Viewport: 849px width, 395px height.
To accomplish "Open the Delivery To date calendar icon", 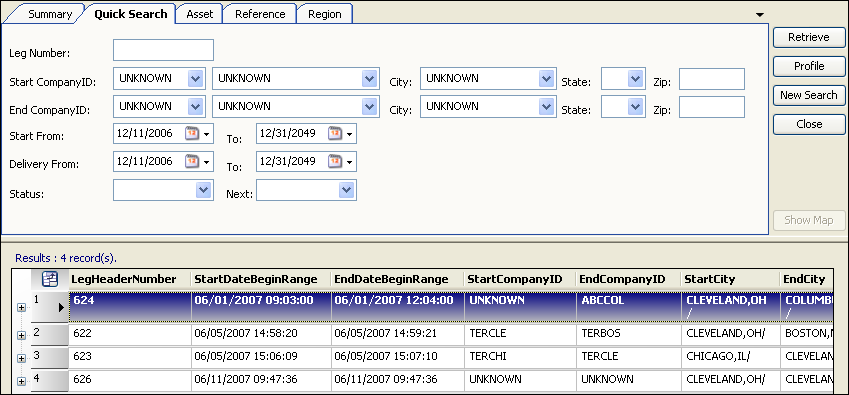I will point(335,161).
